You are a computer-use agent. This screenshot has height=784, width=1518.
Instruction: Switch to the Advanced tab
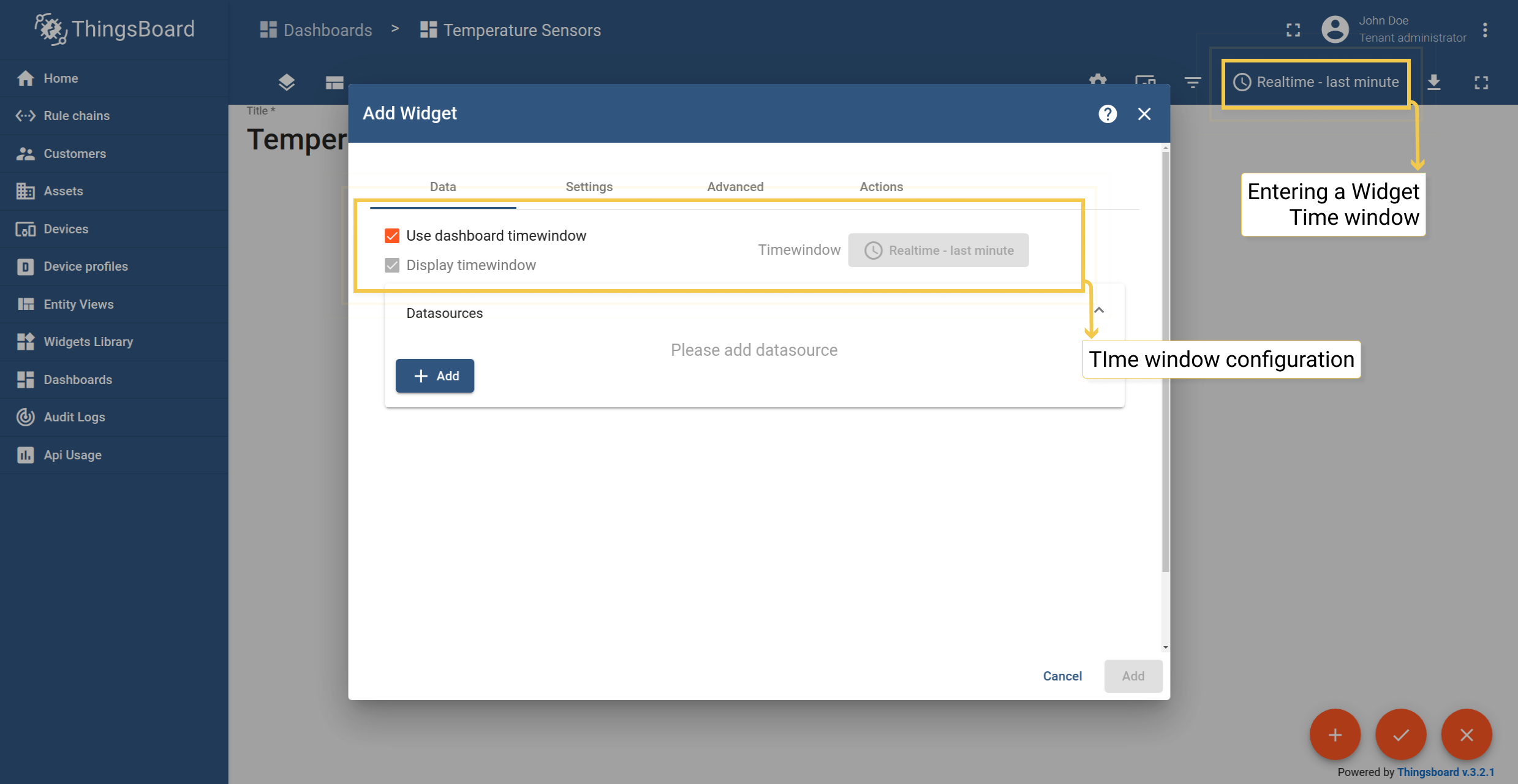pos(735,187)
